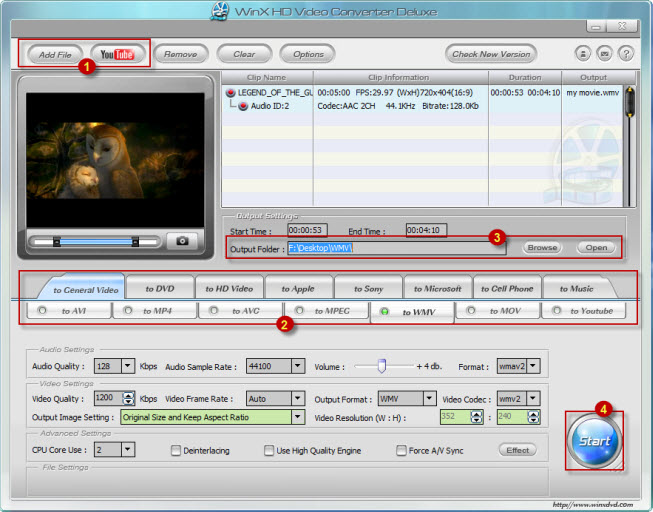Open the www.winxdvd.com link
The width and height of the screenshot is (653, 512).
pyautogui.click(x=593, y=505)
